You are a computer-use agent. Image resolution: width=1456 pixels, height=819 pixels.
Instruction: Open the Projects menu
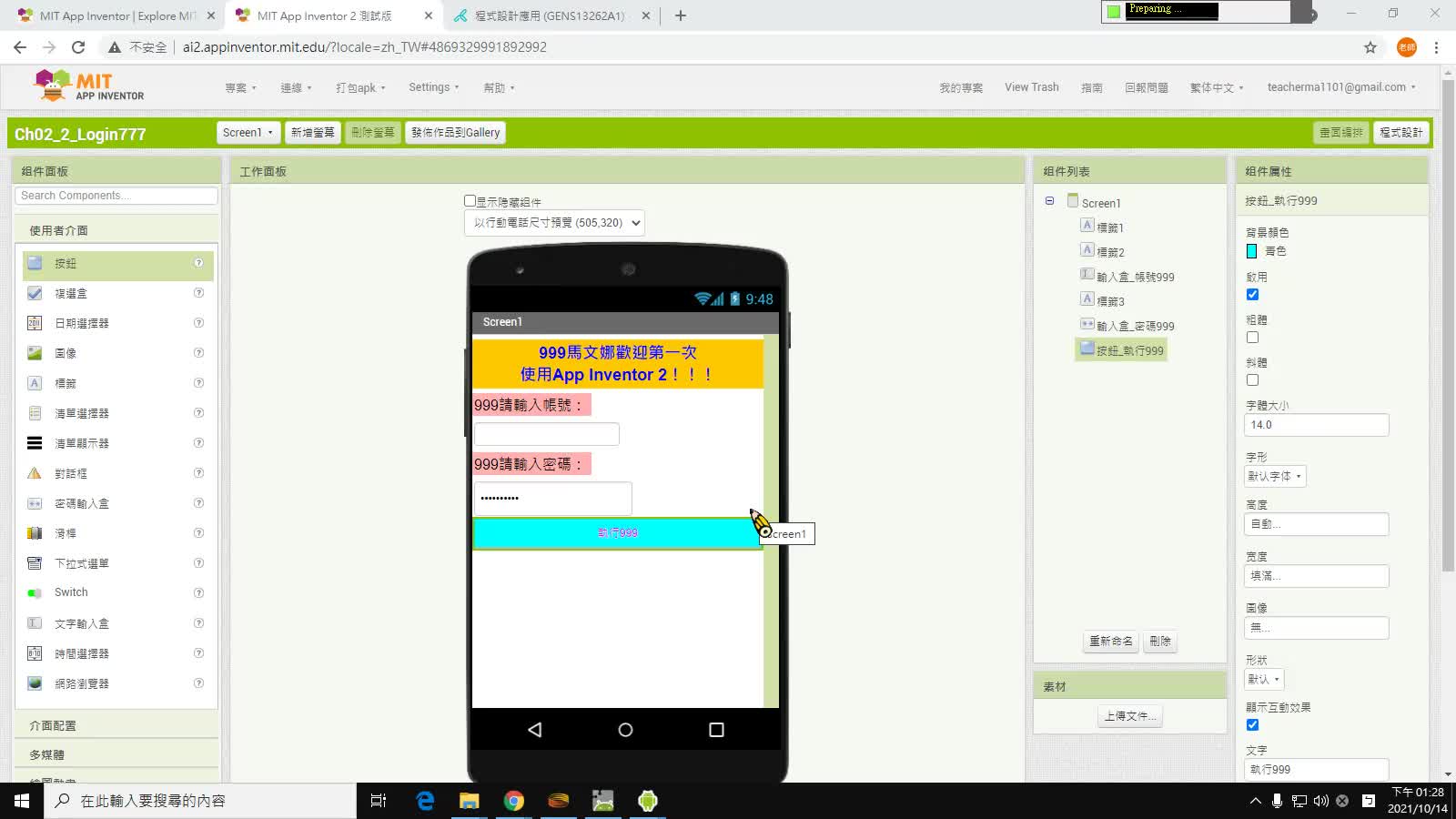tap(240, 87)
